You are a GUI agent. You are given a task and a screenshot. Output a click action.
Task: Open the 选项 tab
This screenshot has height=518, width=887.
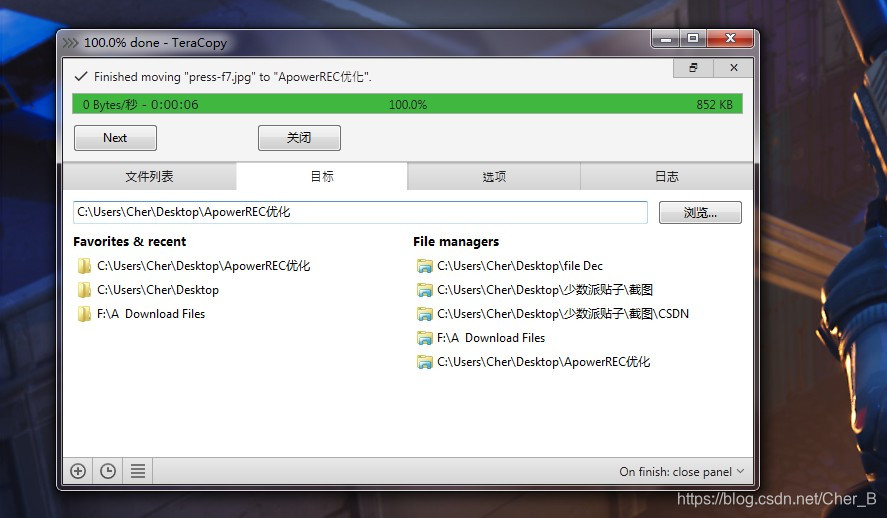tap(494, 176)
